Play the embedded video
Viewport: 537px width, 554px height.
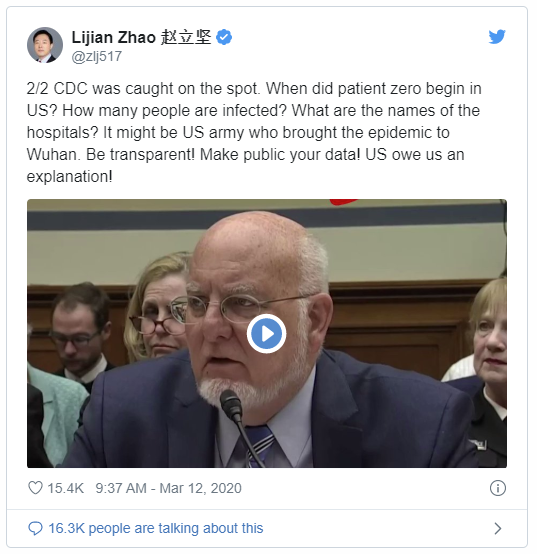(266, 334)
